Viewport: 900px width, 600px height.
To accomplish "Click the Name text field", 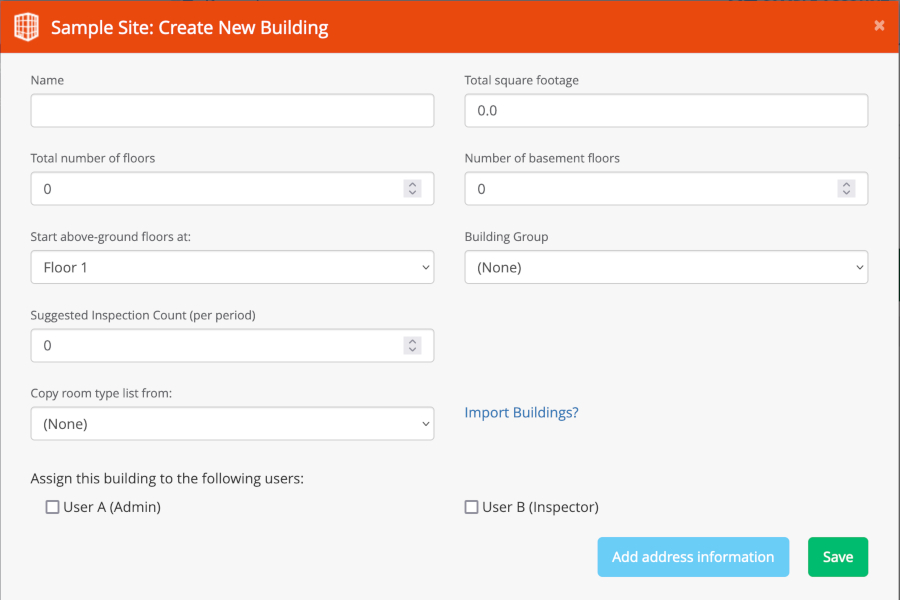I will (232, 111).
